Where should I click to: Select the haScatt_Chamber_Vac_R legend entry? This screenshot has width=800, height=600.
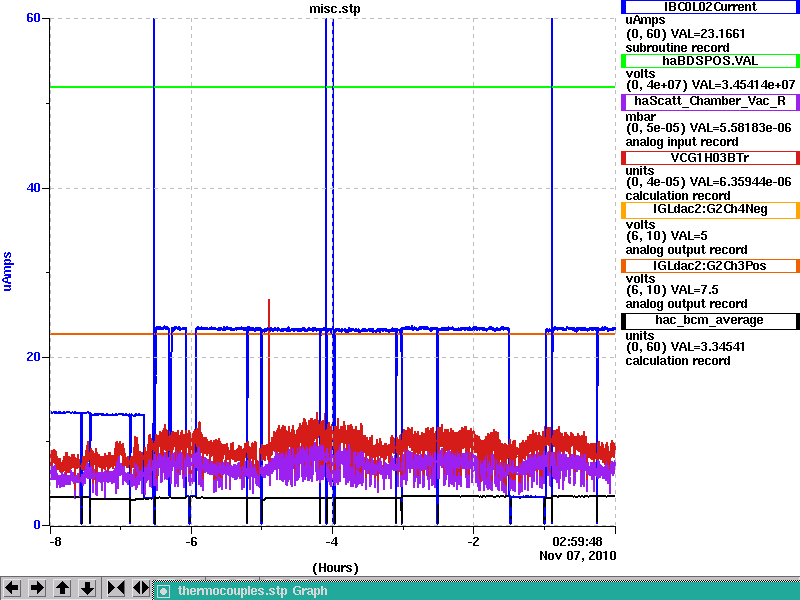(x=710, y=101)
